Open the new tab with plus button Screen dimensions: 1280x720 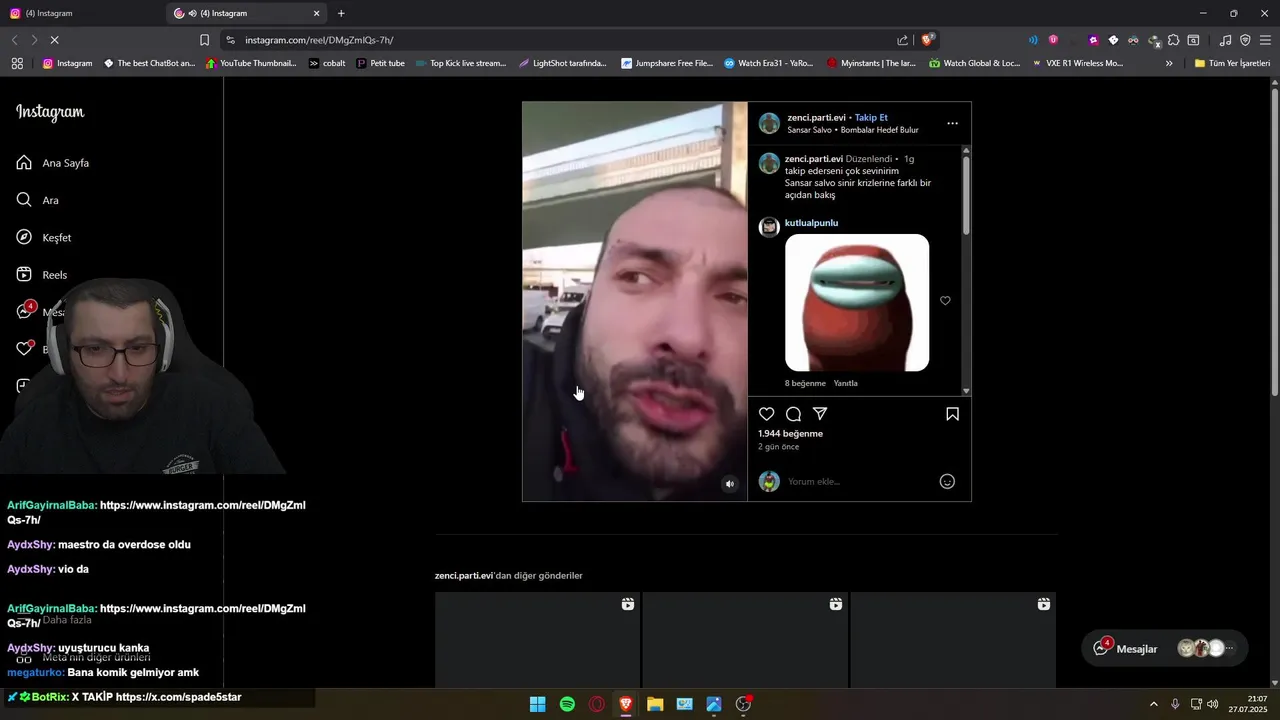coord(341,13)
